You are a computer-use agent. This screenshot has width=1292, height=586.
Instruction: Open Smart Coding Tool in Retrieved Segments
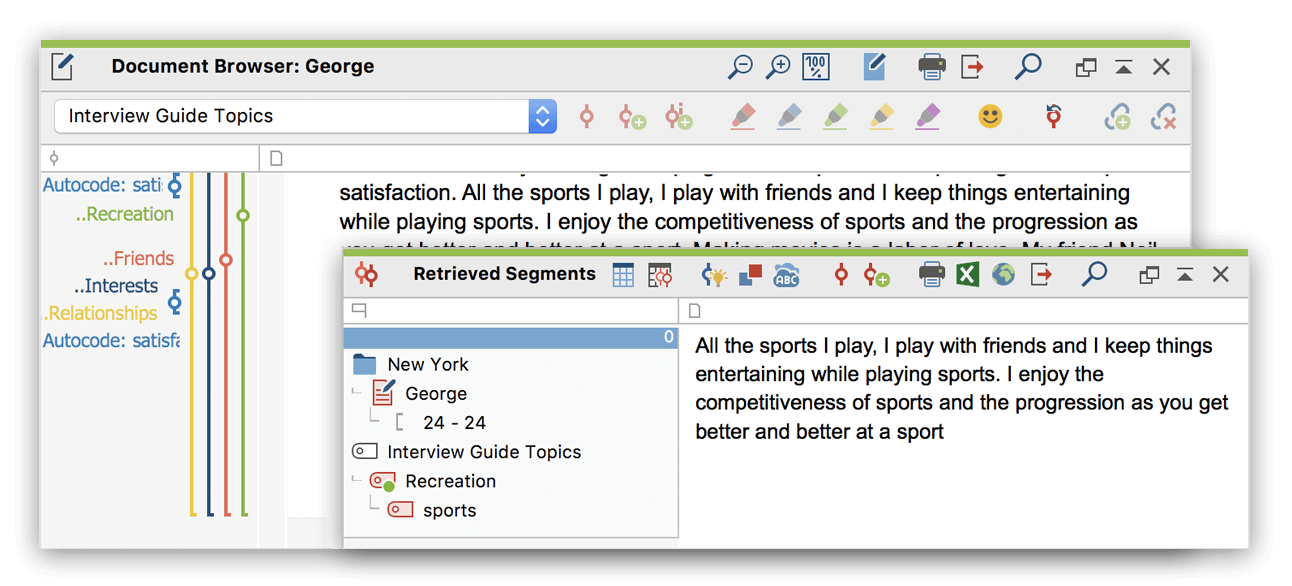pyautogui.click(x=713, y=275)
